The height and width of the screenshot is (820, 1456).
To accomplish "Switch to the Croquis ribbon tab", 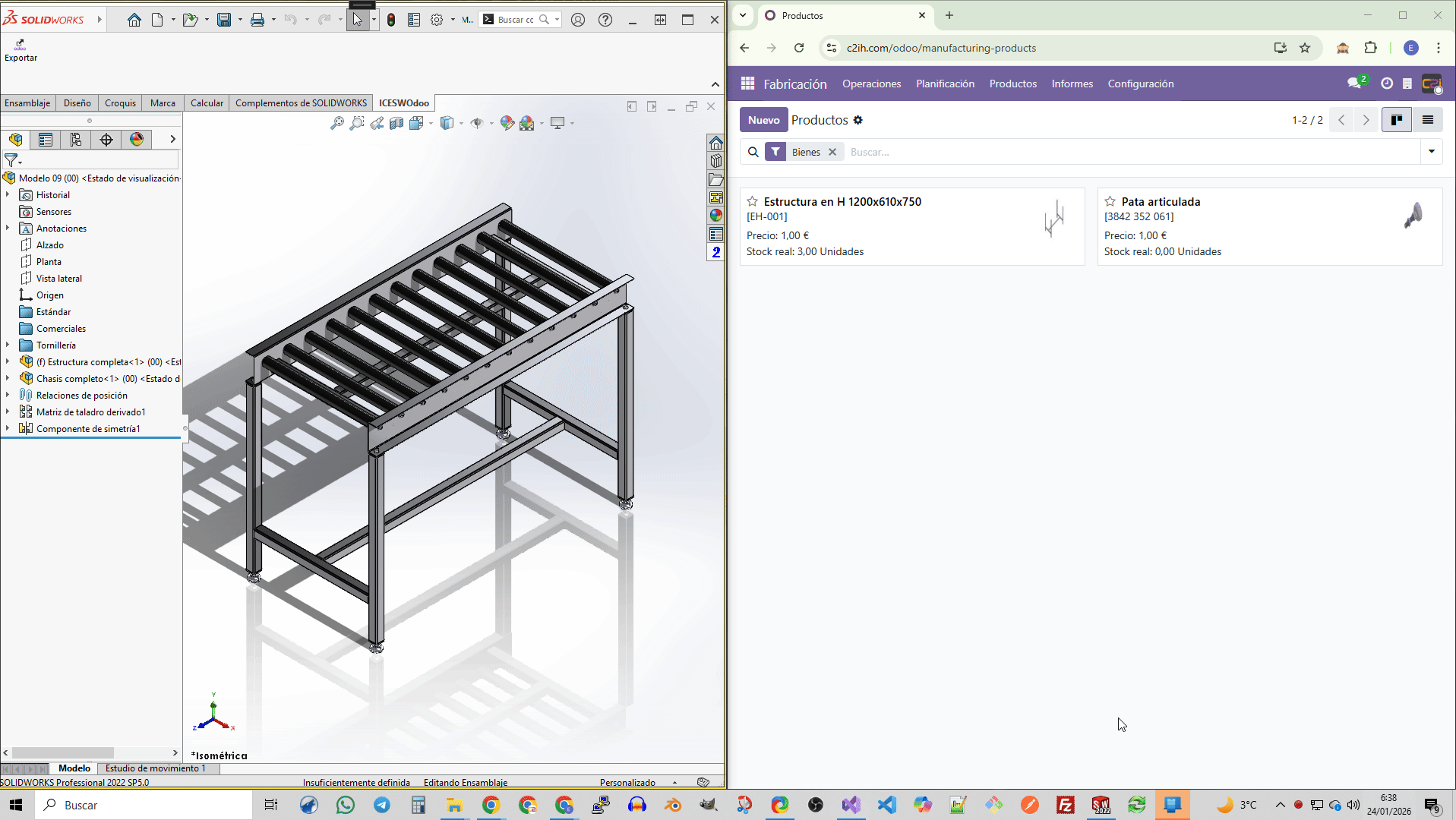I will click(120, 103).
